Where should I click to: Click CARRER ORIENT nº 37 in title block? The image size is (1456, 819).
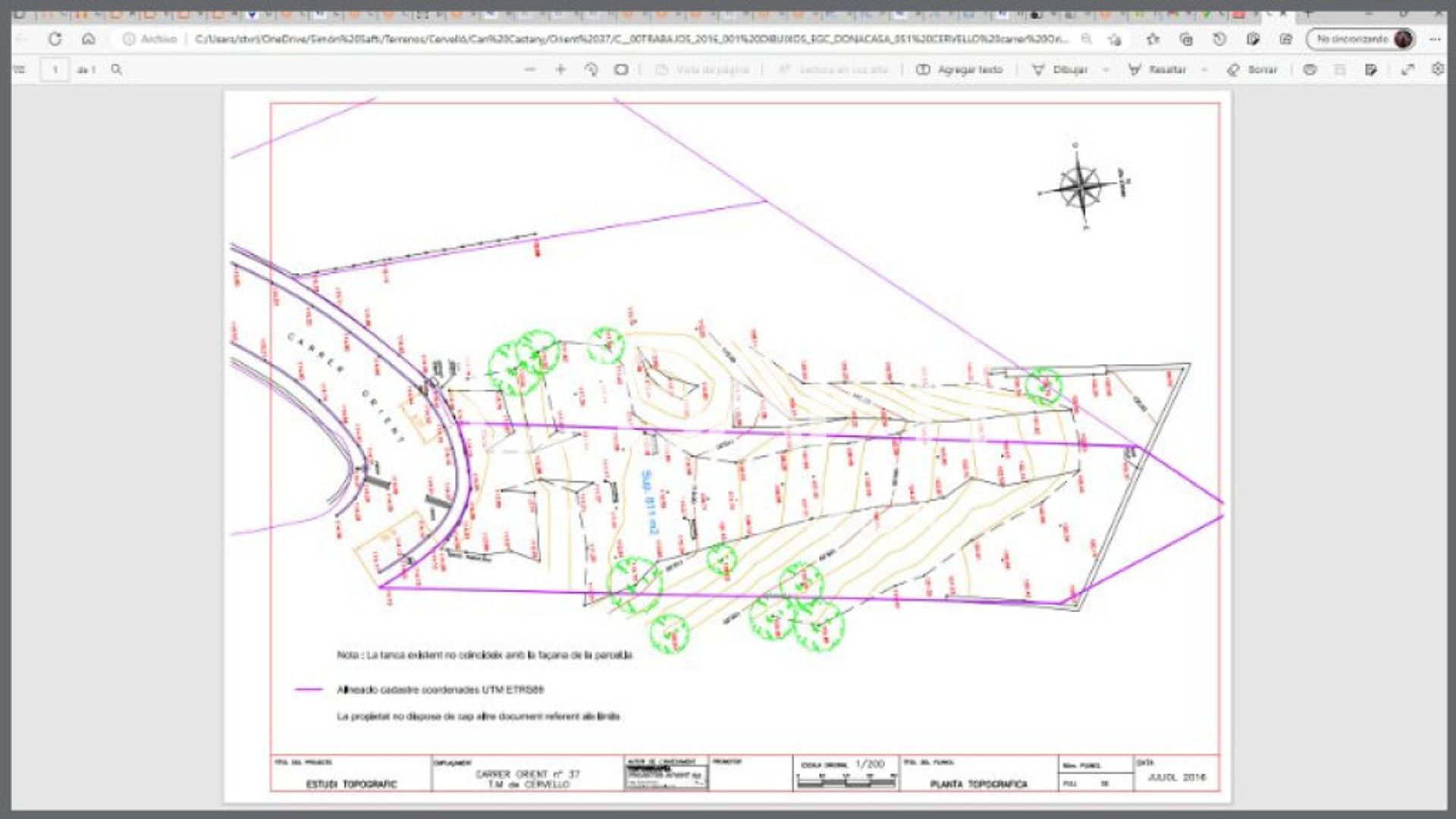528,773
